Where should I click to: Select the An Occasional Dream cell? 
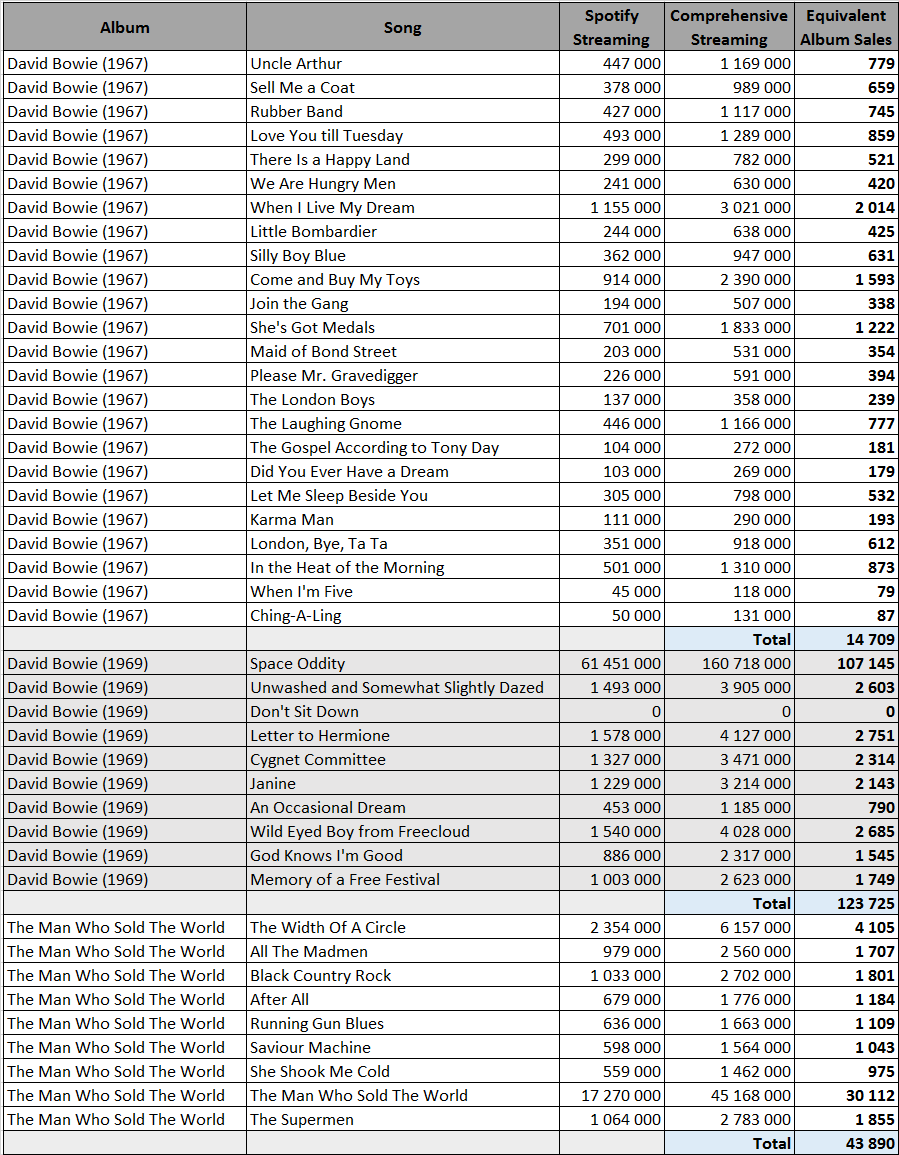(x=402, y=808)
